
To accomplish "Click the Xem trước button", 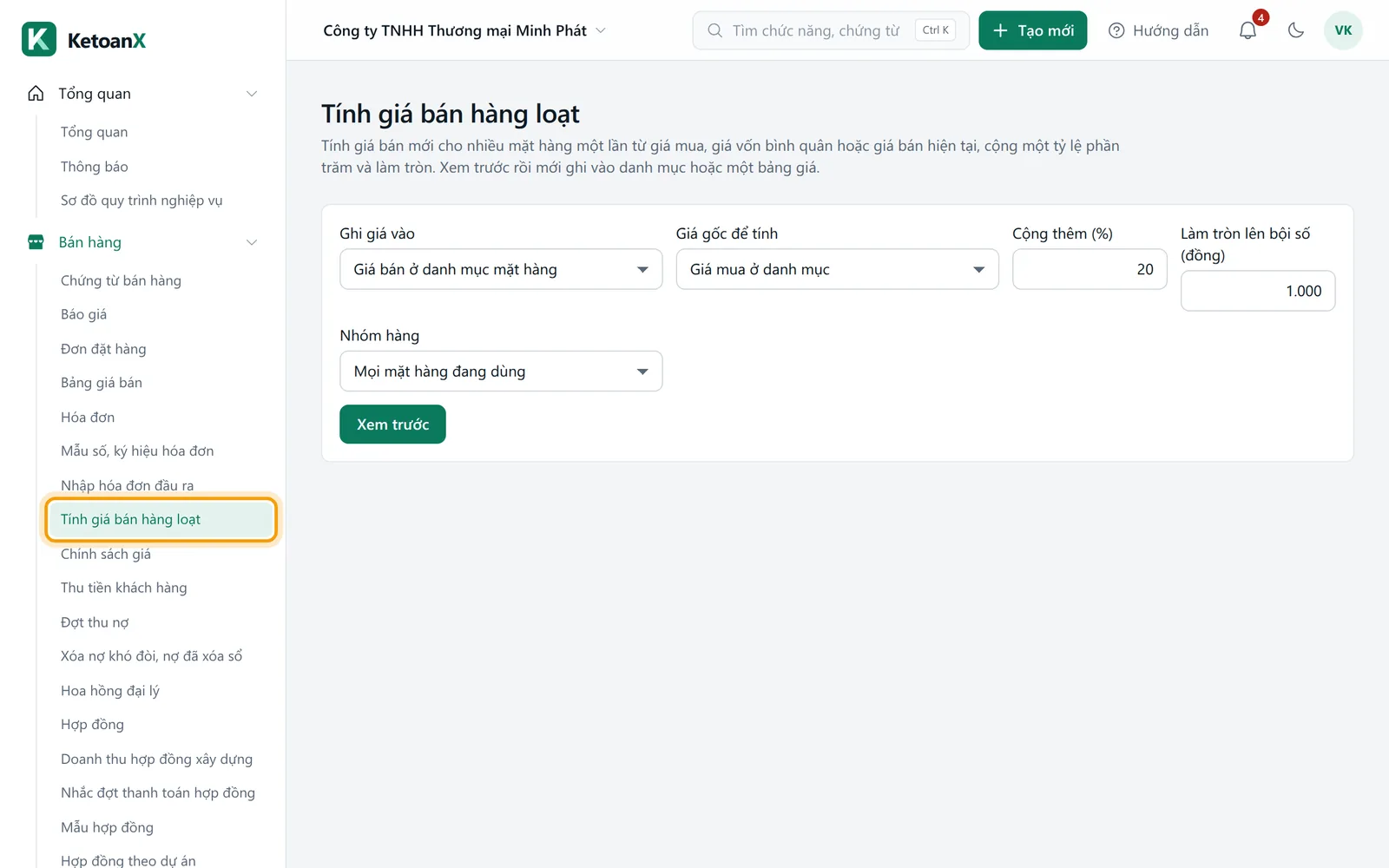I will pos(392,424).
